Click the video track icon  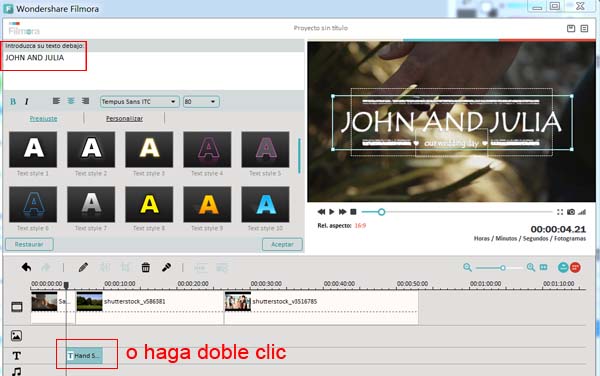[17, 307]
